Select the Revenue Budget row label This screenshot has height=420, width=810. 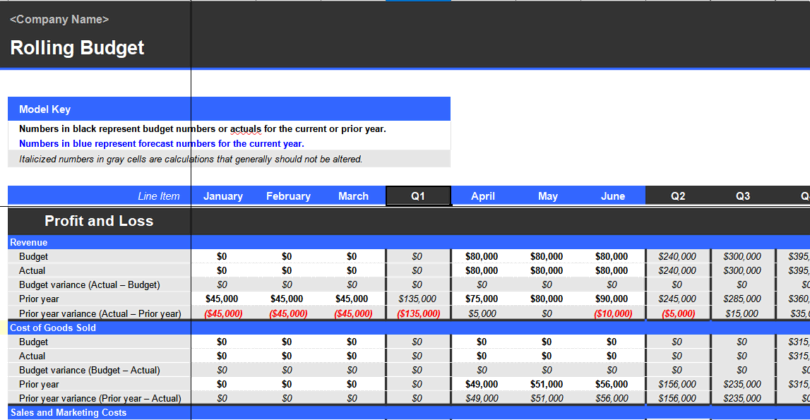pos(33,256)
